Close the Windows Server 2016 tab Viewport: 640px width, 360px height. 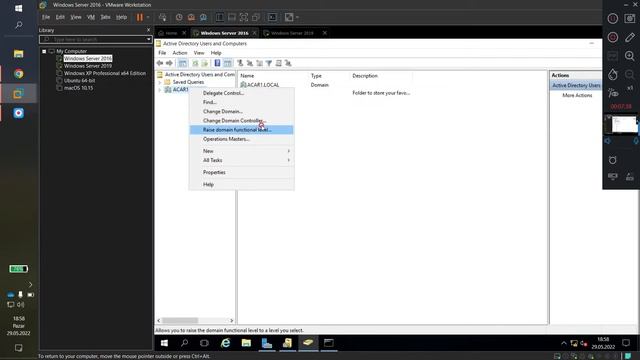coord(254,33)
